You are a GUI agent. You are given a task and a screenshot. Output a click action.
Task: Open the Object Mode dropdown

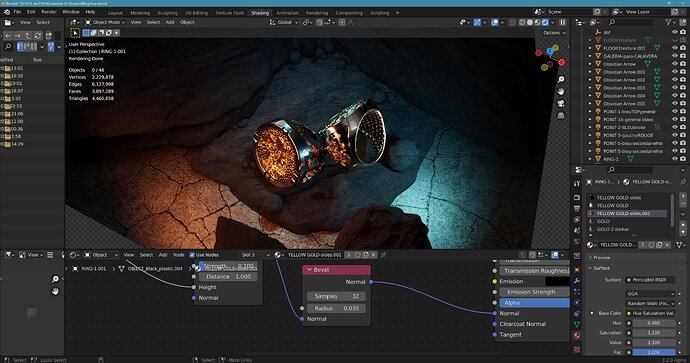(x=105, y=22)
